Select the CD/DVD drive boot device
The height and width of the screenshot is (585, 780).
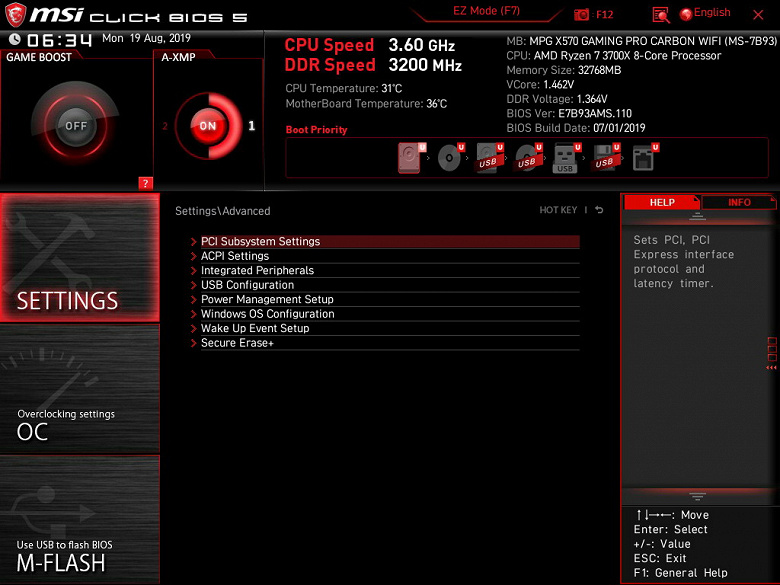point(449,158)
